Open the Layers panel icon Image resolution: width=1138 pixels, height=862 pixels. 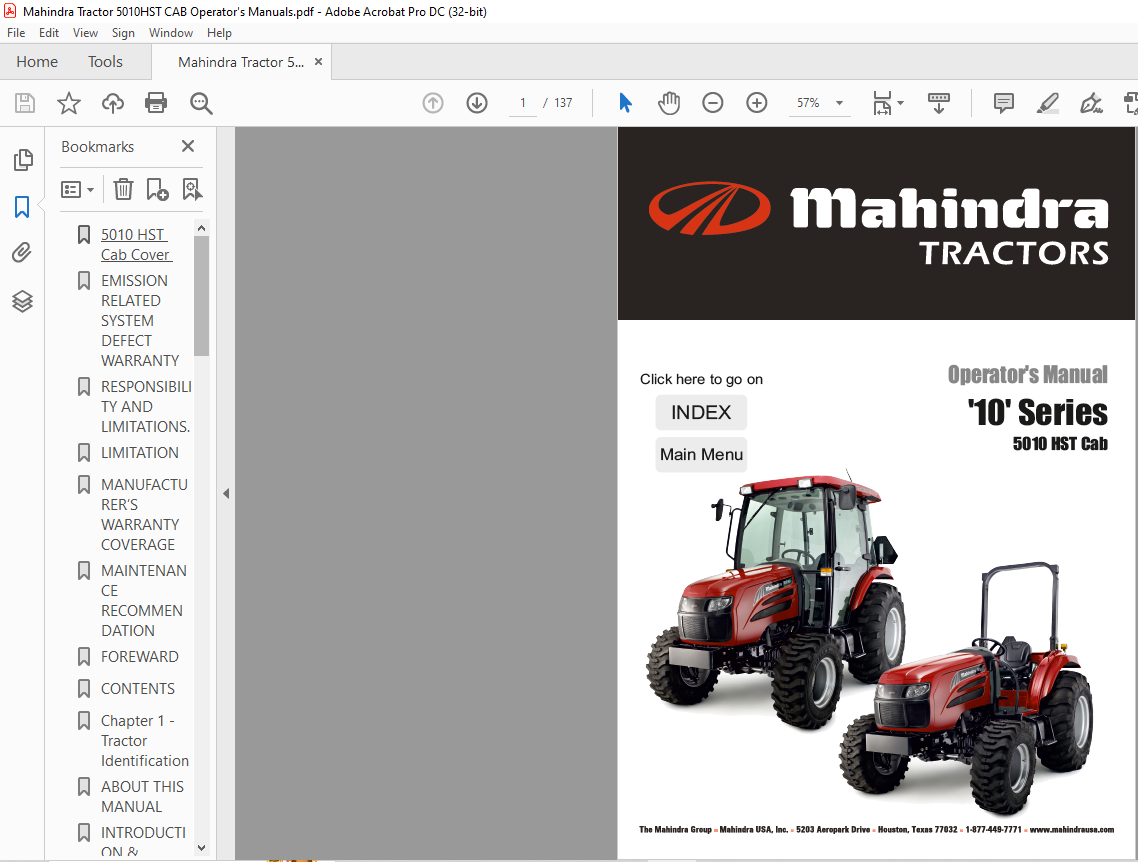point(22,301)
